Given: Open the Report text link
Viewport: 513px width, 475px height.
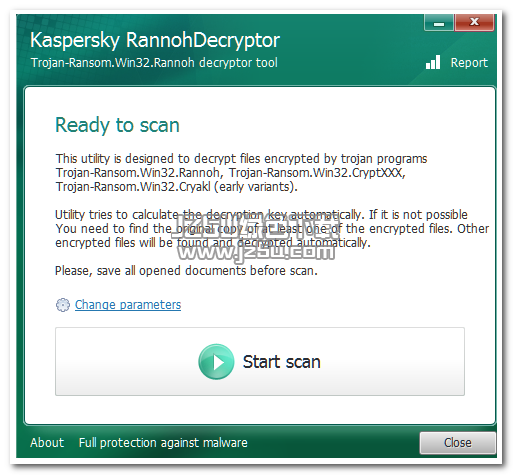Looking at the screenshot, I should (469, 63).
